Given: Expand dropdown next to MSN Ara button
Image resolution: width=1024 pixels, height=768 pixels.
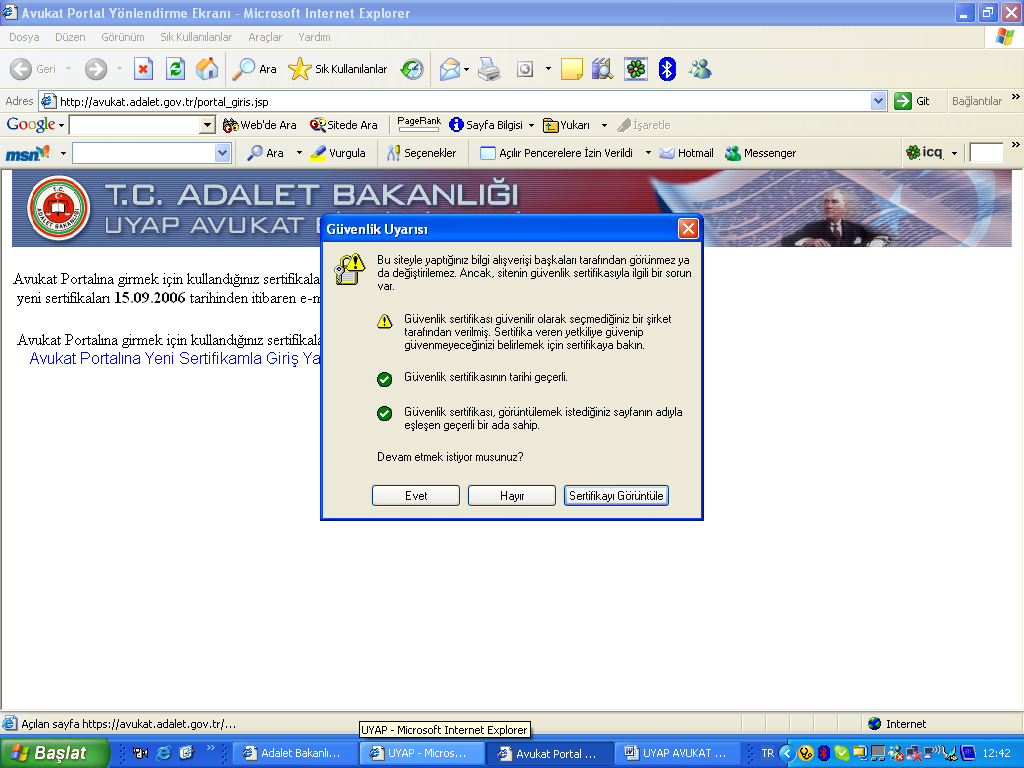Looking at the screenshot, I should coord(299,153).
